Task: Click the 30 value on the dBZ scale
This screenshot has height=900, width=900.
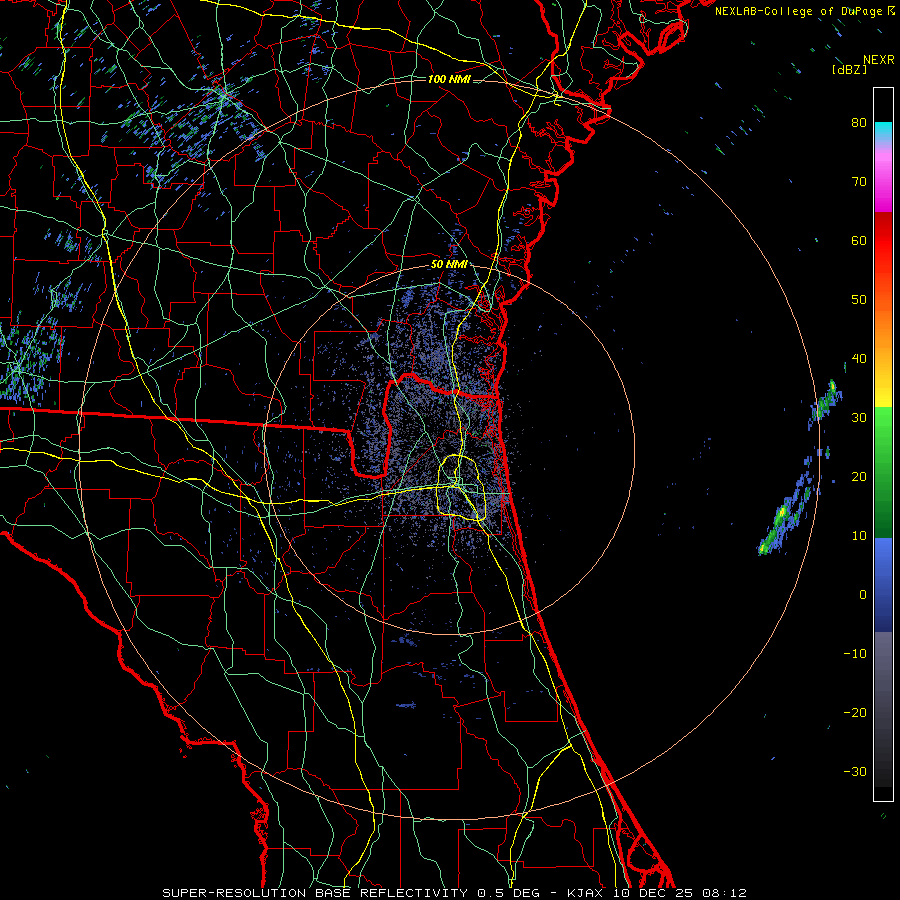Action: coord(859,417)
